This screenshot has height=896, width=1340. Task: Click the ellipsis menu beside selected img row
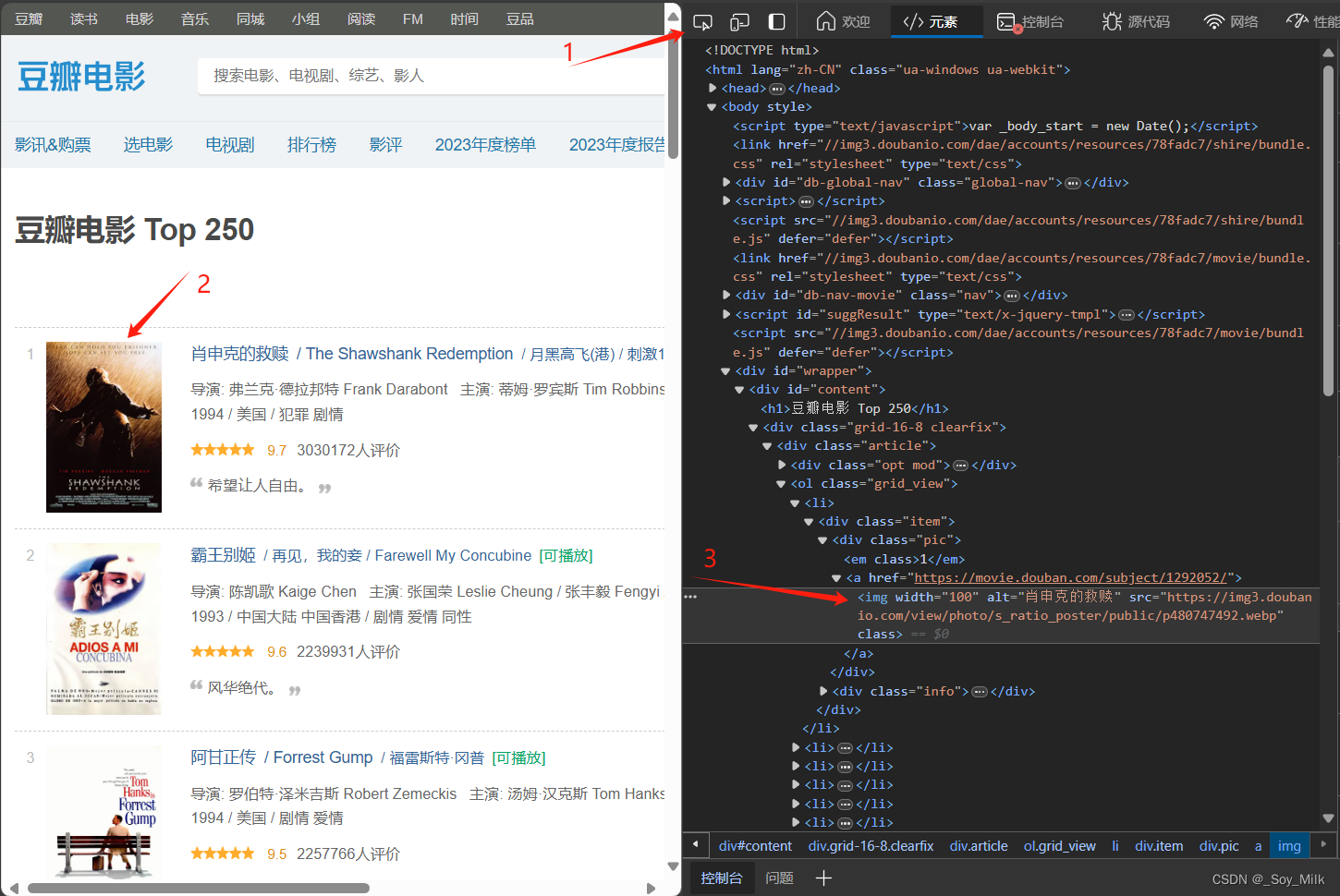click(x=690, y=597)
